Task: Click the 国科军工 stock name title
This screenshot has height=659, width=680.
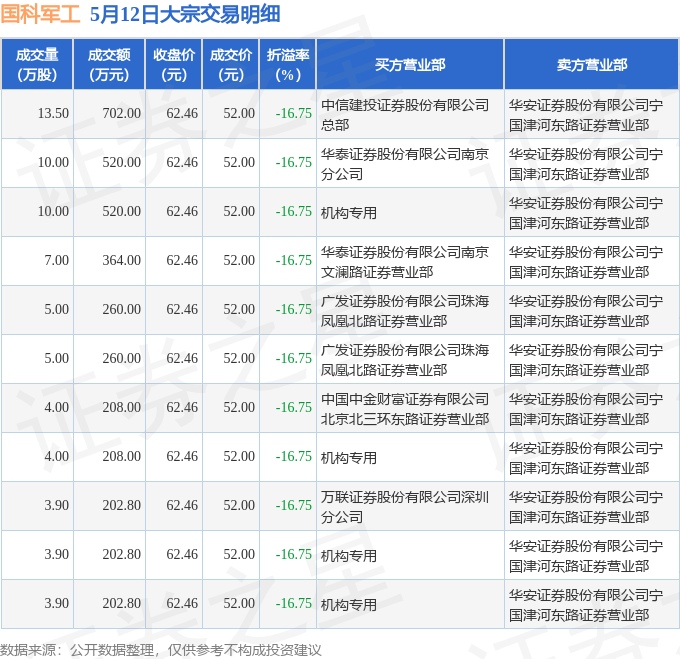Action: click(40, 14)
